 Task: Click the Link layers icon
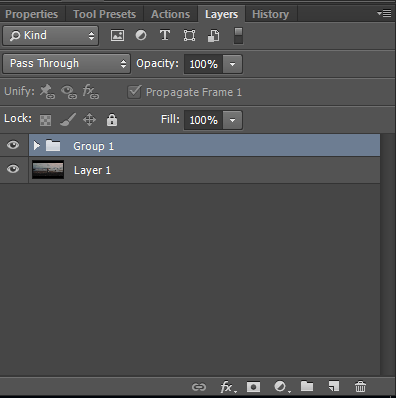pos(199,387)
